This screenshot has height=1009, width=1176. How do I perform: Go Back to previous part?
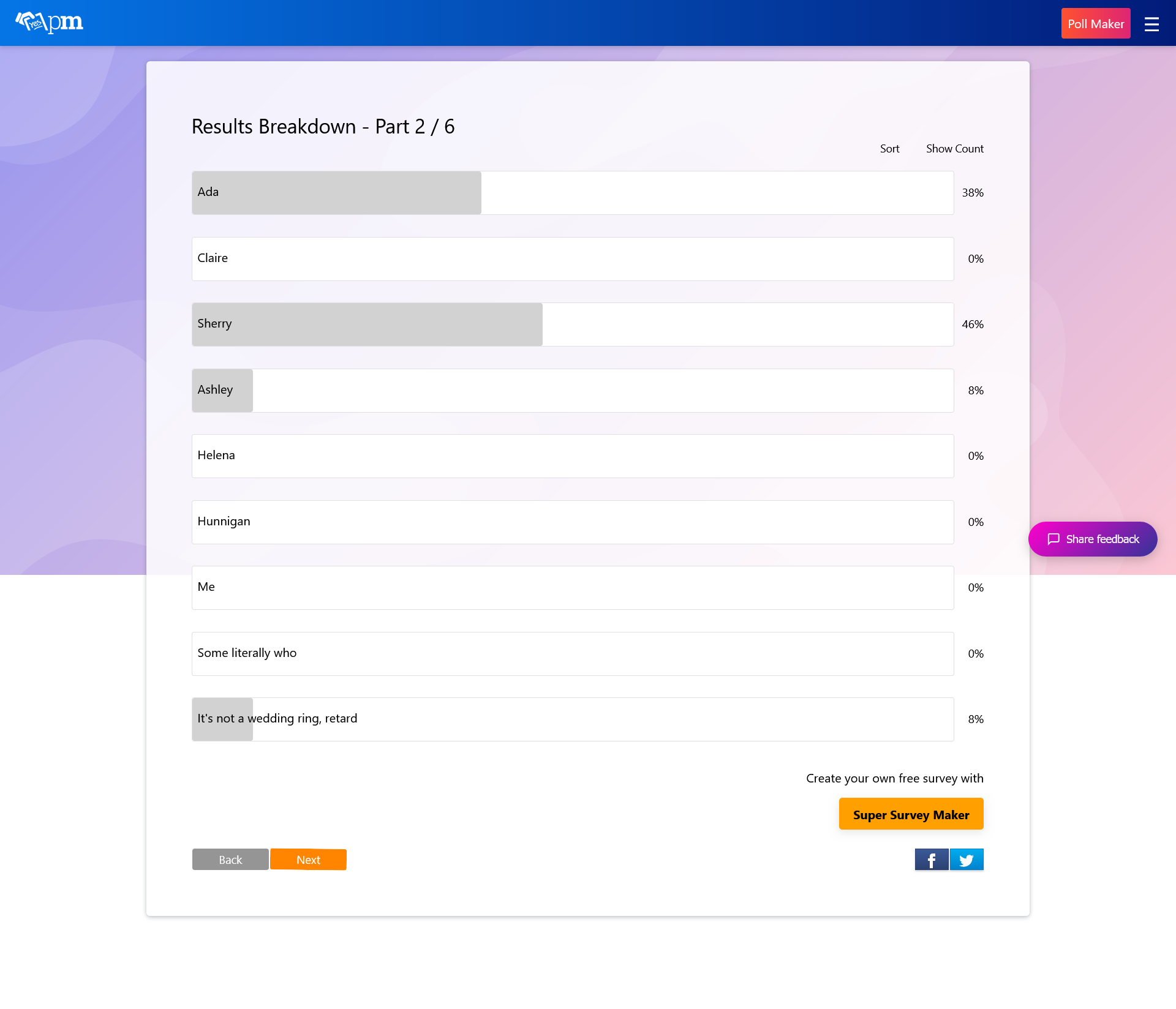tap(230, 860)
